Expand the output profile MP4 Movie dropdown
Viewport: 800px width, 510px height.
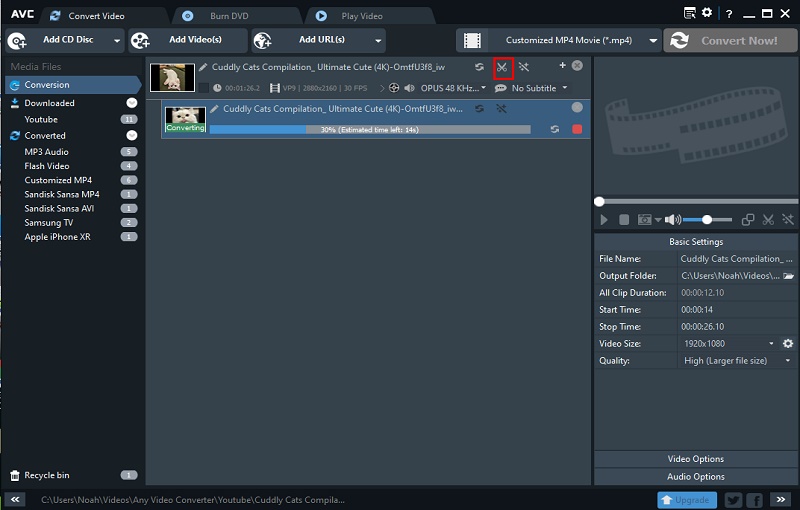(653, 40)
